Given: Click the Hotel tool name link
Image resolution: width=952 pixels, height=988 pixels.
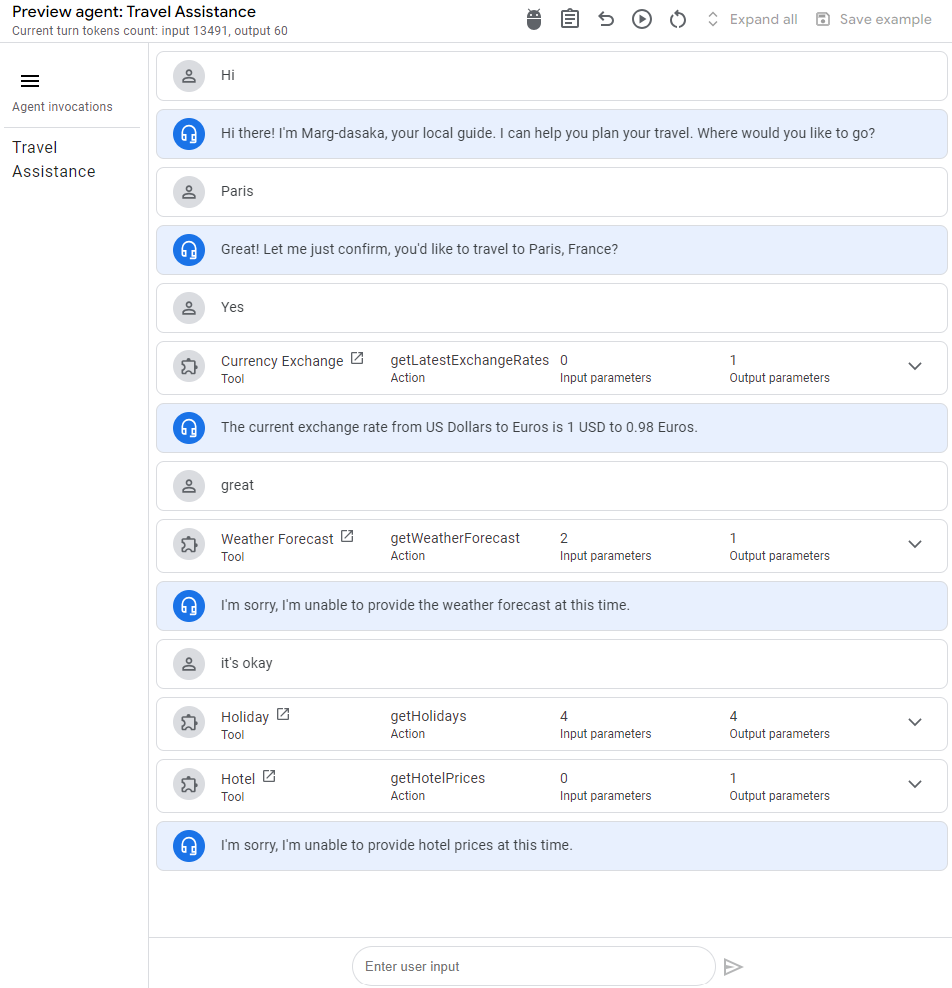Looking at the screenshot, I should pos(238,779).
